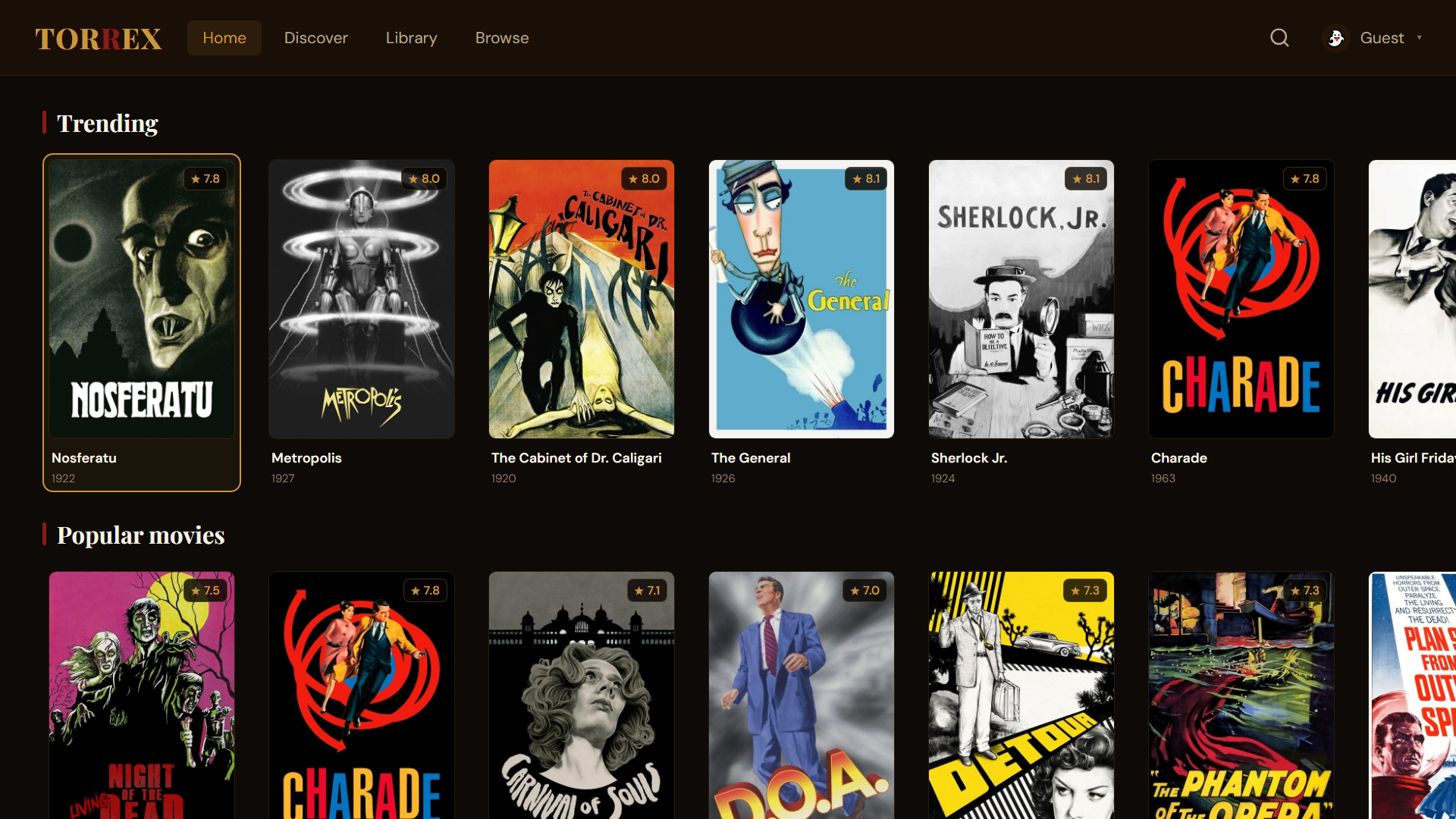Open Night of the Living Dead poster
1456x819 pixels.
[x=142, y=695]
